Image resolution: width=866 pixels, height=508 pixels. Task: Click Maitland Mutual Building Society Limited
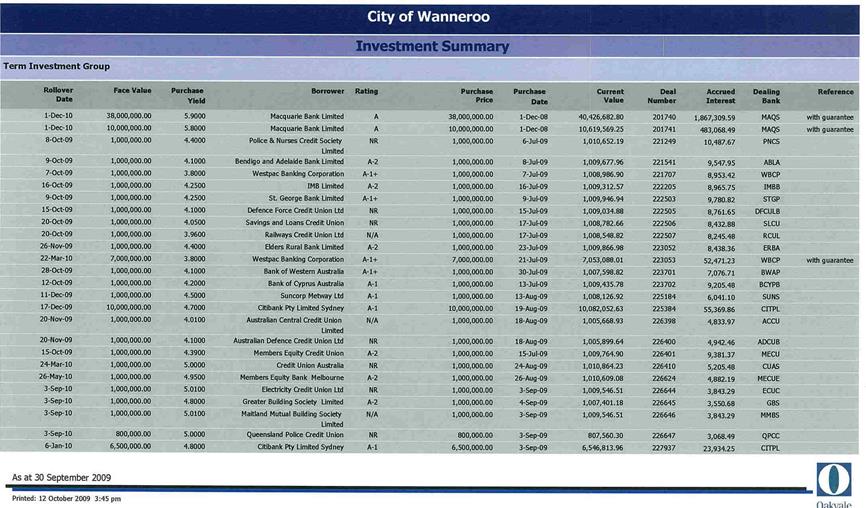[292, 419]
